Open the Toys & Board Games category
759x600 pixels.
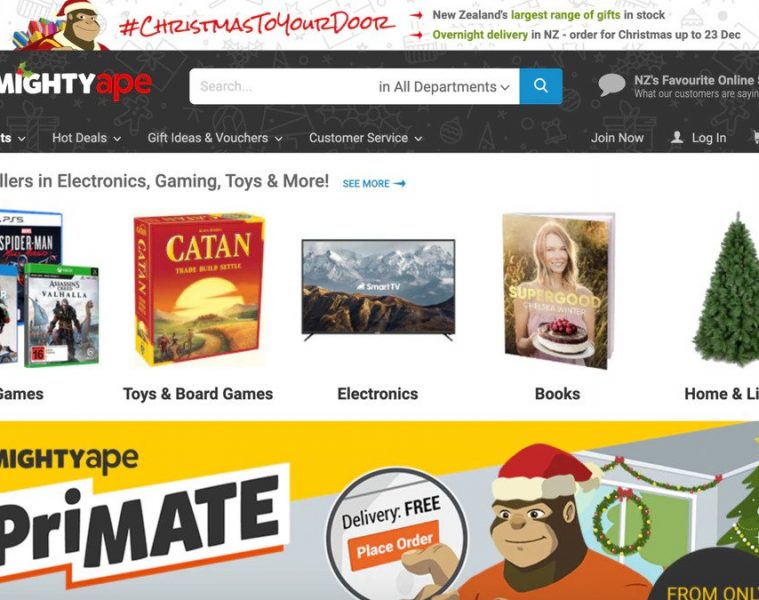point(198,394)
